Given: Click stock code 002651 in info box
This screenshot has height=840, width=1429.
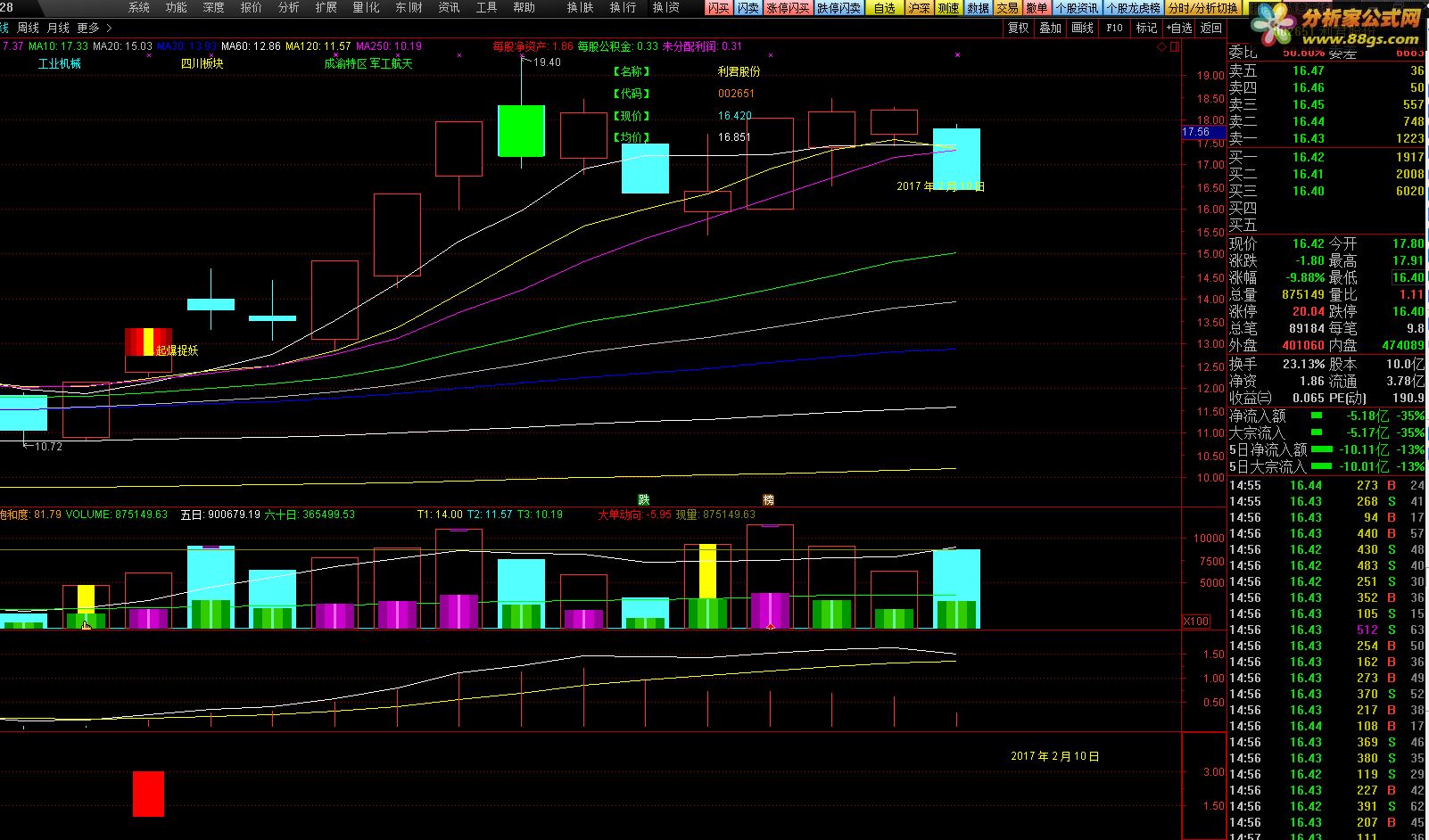Looking at the screenshot, I should (x=736, y=93).
